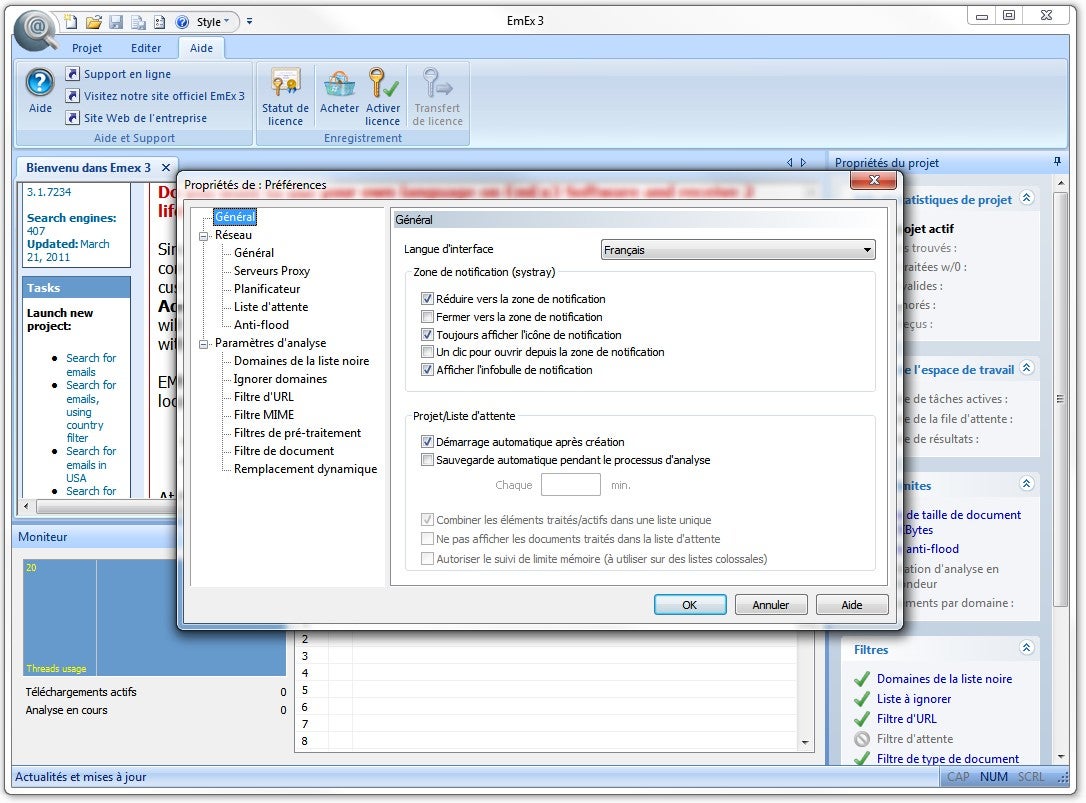
Task: Click the disabled icon beside Filtre d'attente
Action: (862, 739)
